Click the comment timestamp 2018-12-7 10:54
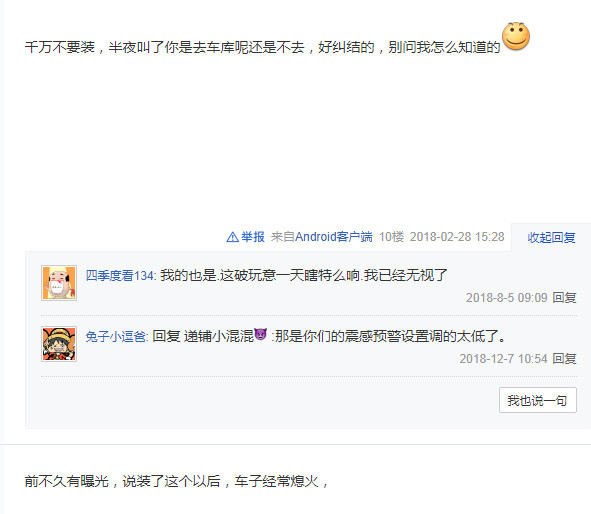 click(x=503, y=359)
